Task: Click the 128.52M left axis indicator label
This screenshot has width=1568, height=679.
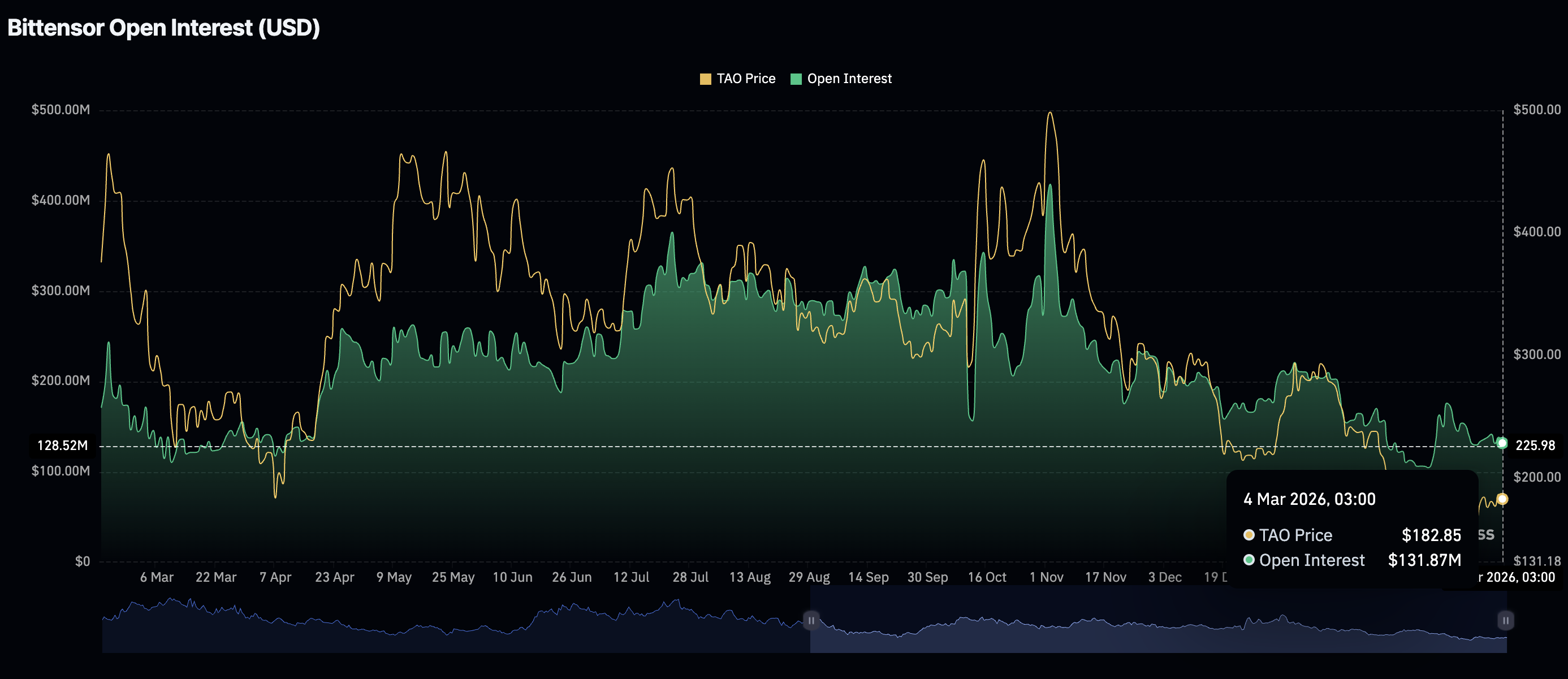Action: [63, 446]
